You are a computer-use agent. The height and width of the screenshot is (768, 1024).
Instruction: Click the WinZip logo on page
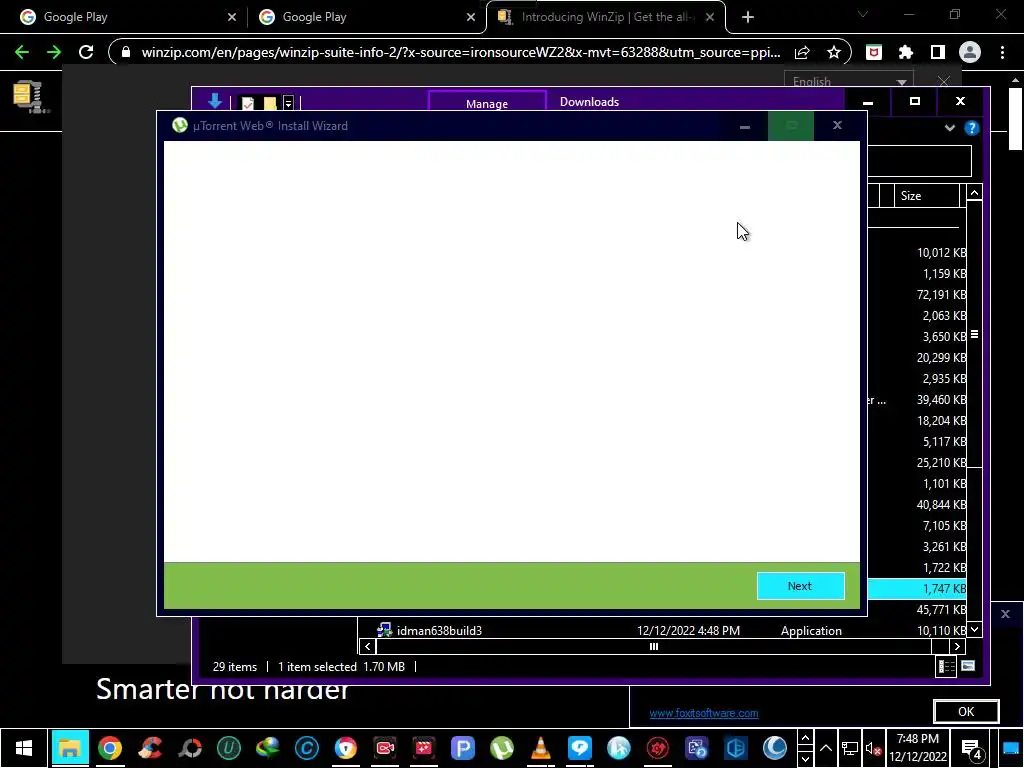click(29, 97)
